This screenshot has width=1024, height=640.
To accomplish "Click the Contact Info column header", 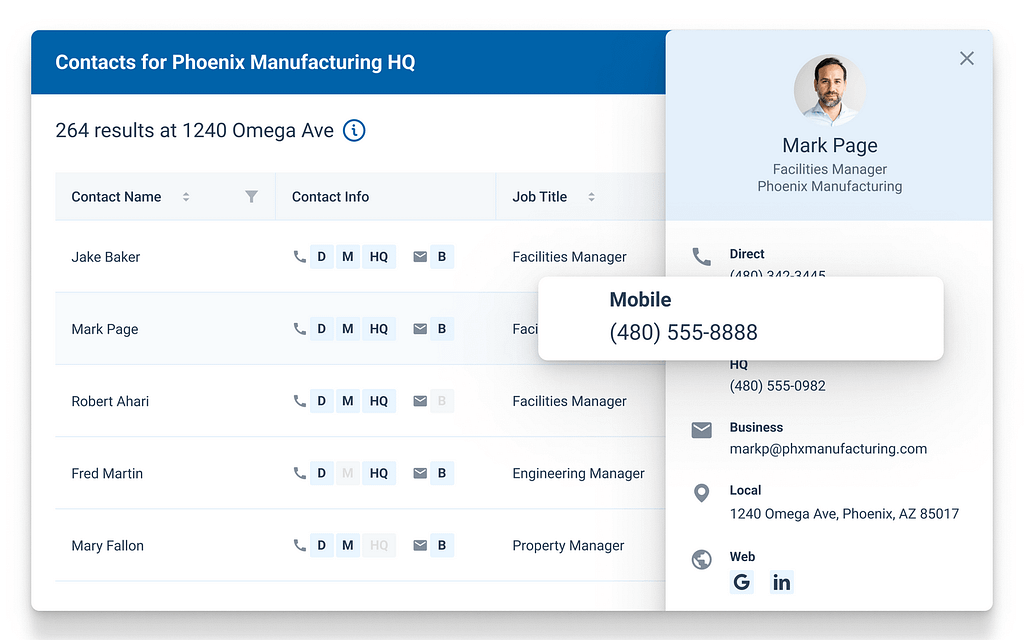I will pos(330,197).
